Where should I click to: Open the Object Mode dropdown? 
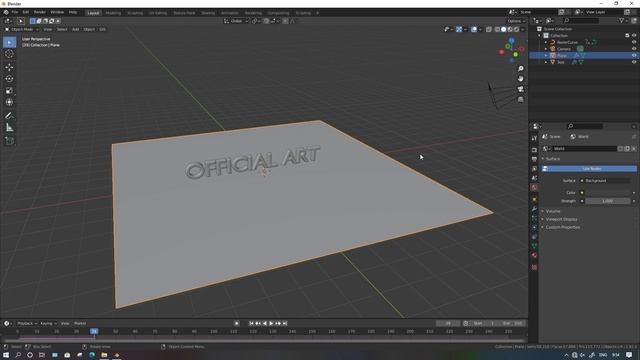coord(22,29)
